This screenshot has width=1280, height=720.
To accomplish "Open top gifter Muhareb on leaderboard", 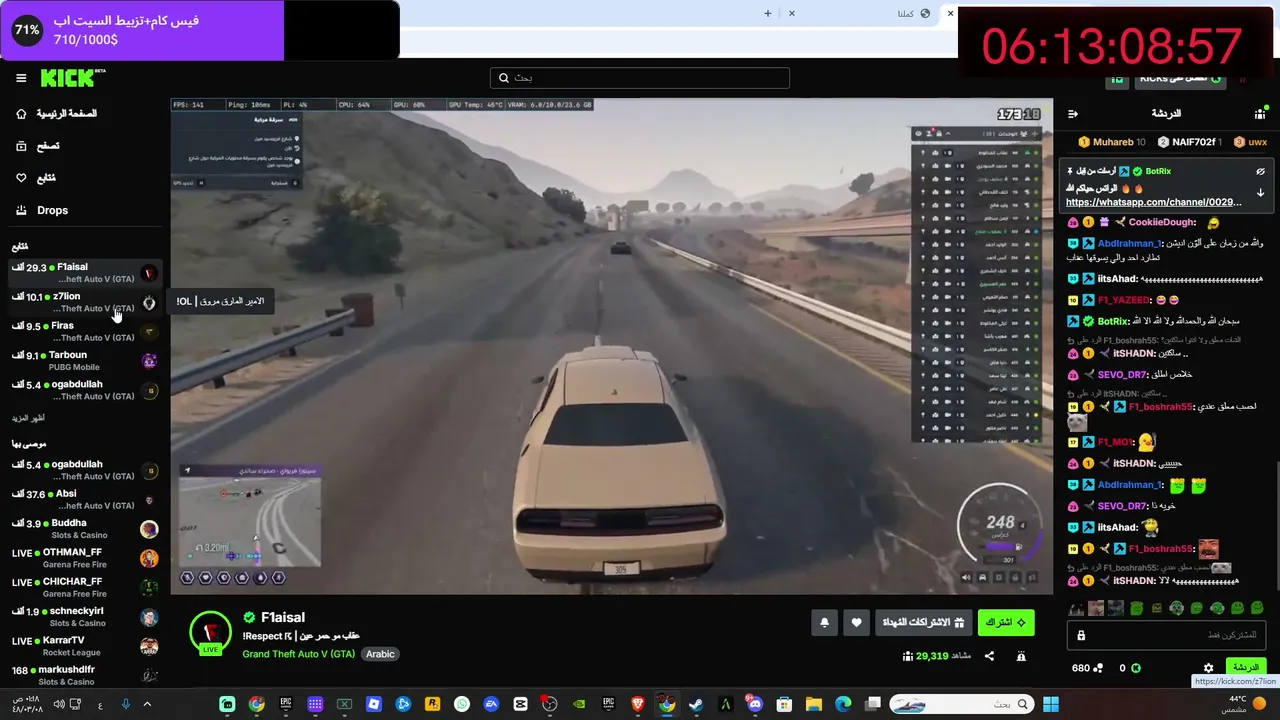I will point(1111,142).
